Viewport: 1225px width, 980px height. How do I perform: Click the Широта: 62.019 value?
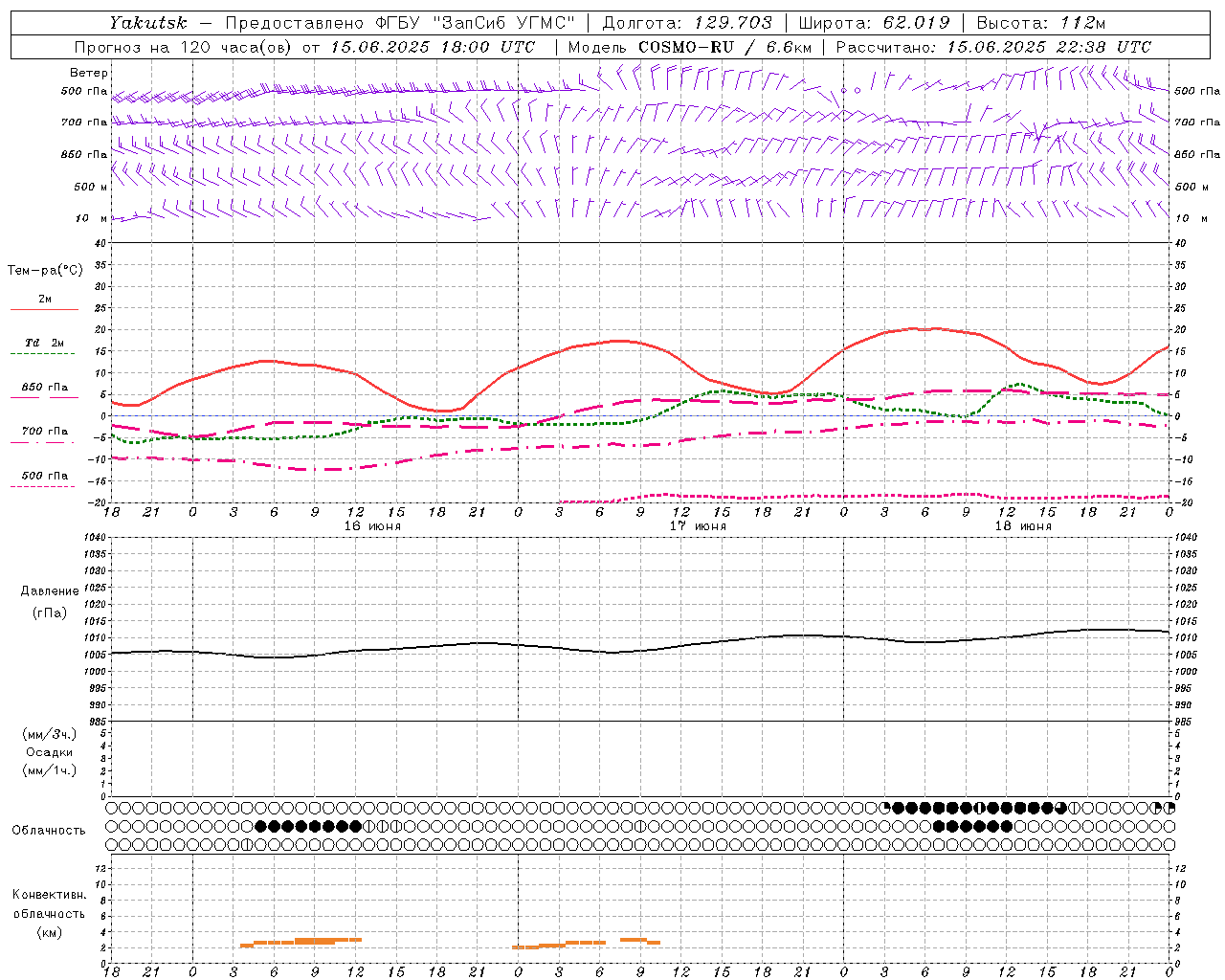(874, 23)
